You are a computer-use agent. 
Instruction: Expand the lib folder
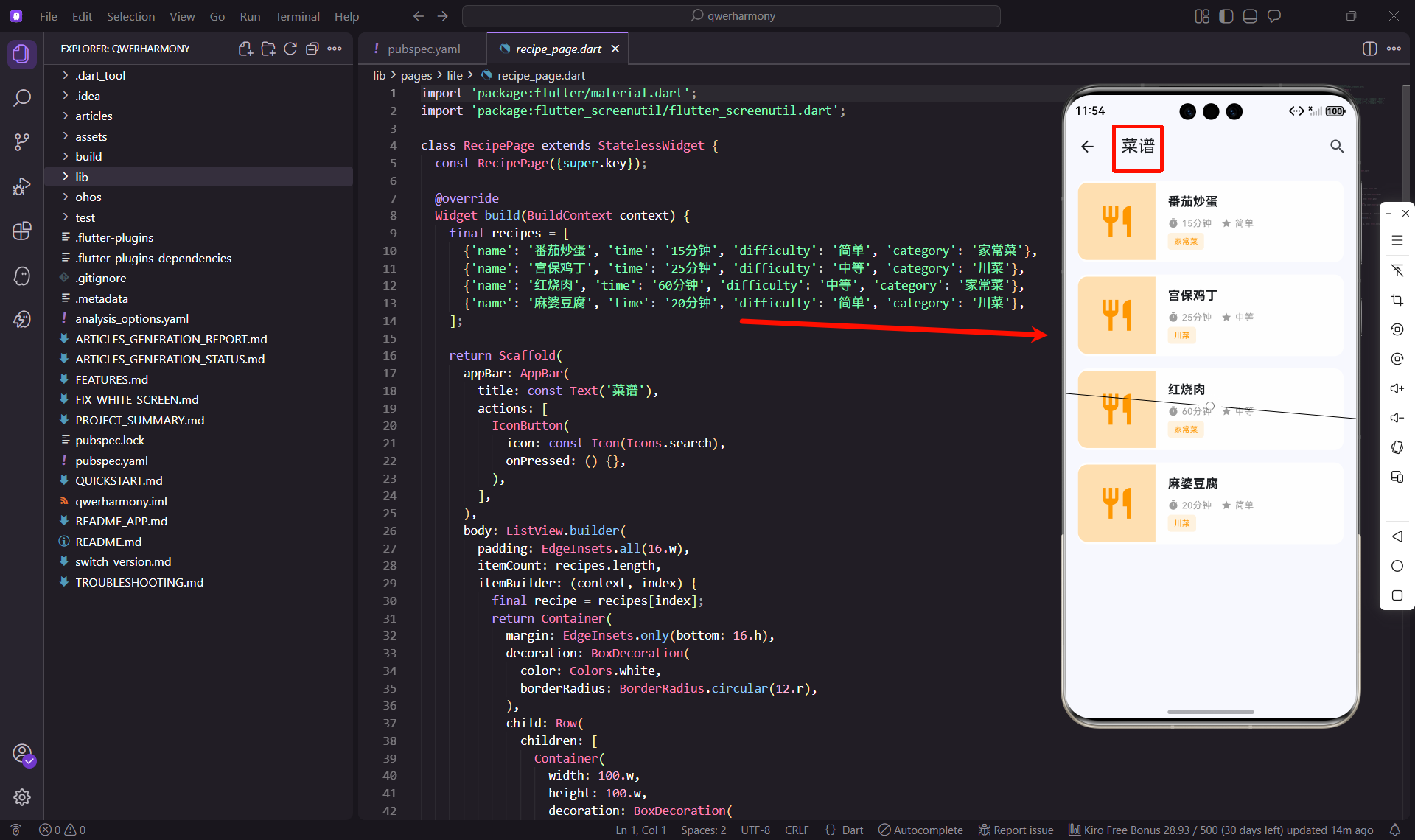82,177
